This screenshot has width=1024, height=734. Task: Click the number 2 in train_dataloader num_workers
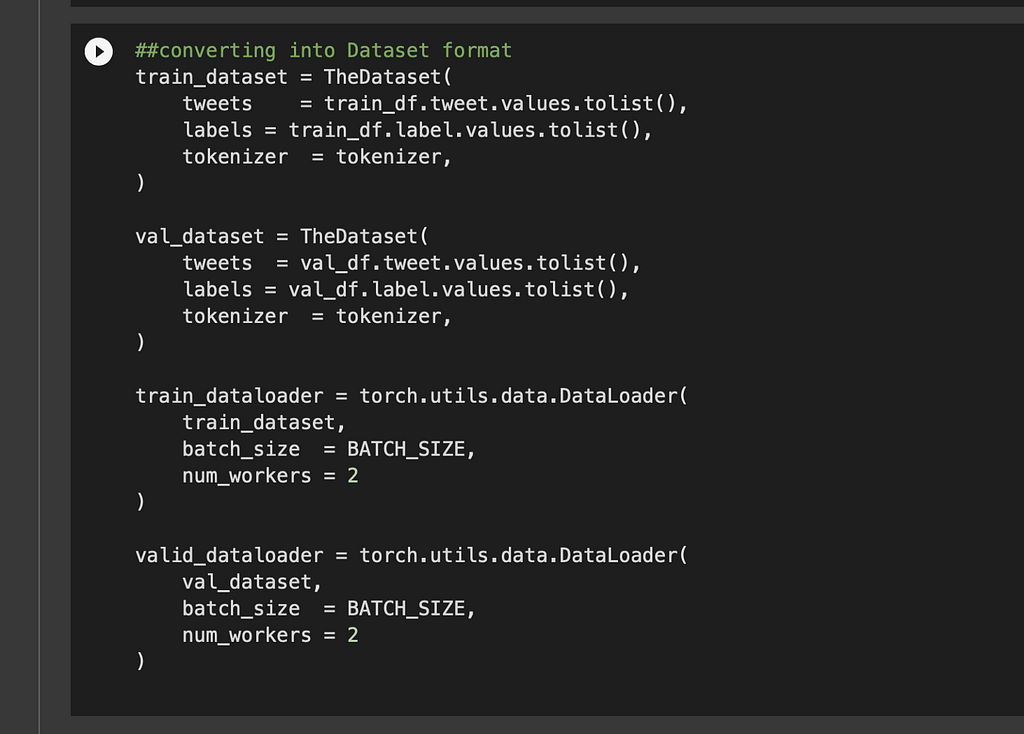click(353, 475)
